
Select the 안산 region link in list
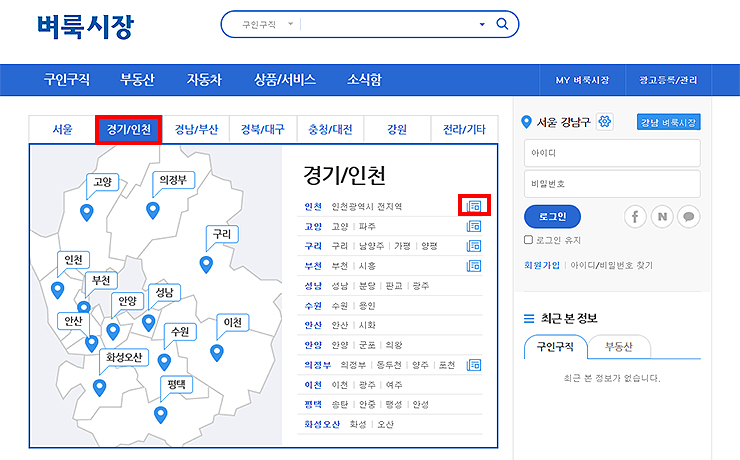313,325
